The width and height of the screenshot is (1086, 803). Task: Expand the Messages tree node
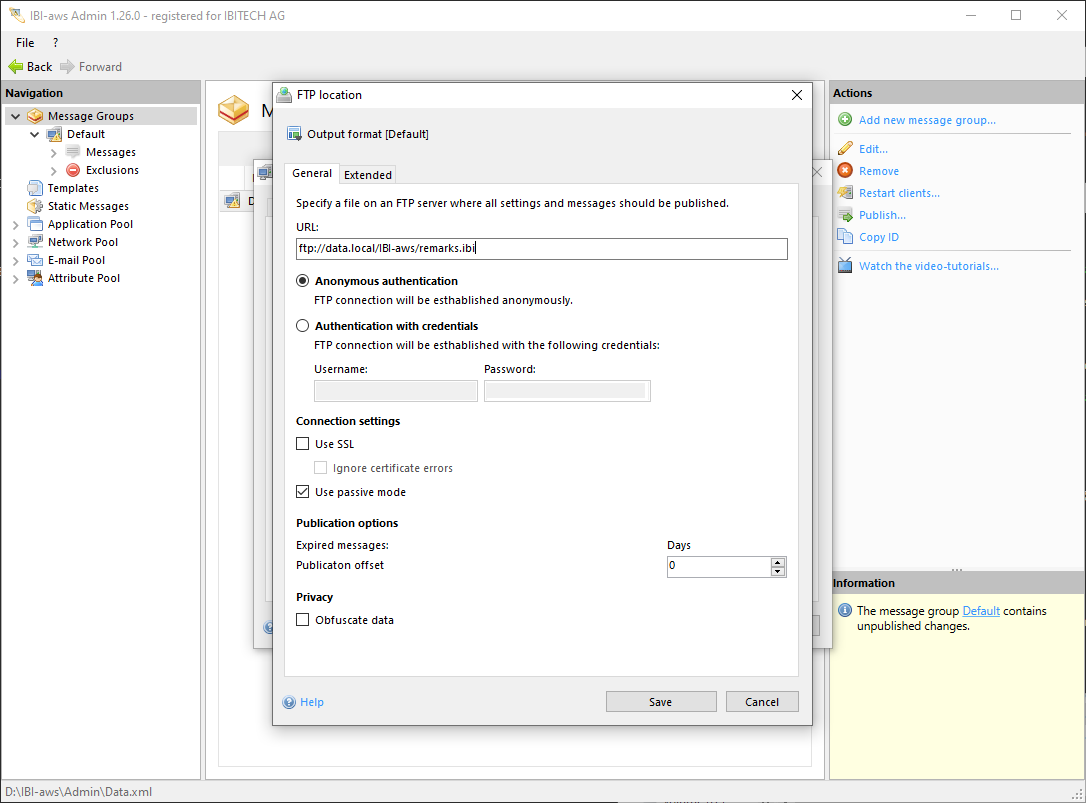53,153
